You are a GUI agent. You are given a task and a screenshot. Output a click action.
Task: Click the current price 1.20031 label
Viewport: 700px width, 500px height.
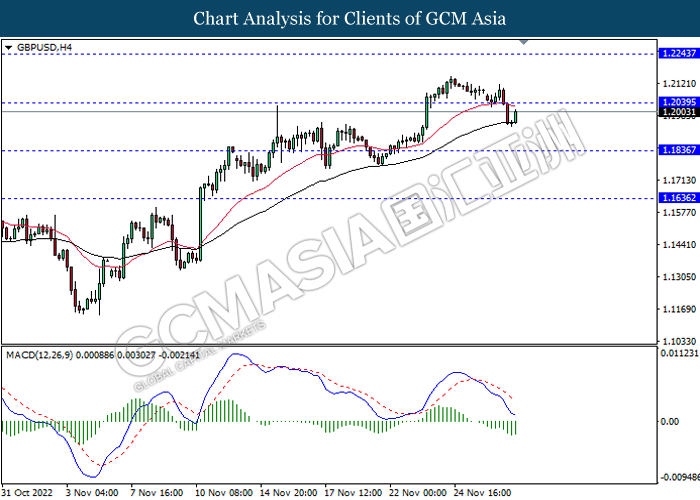pyautogui.click(x=679, y=112)
